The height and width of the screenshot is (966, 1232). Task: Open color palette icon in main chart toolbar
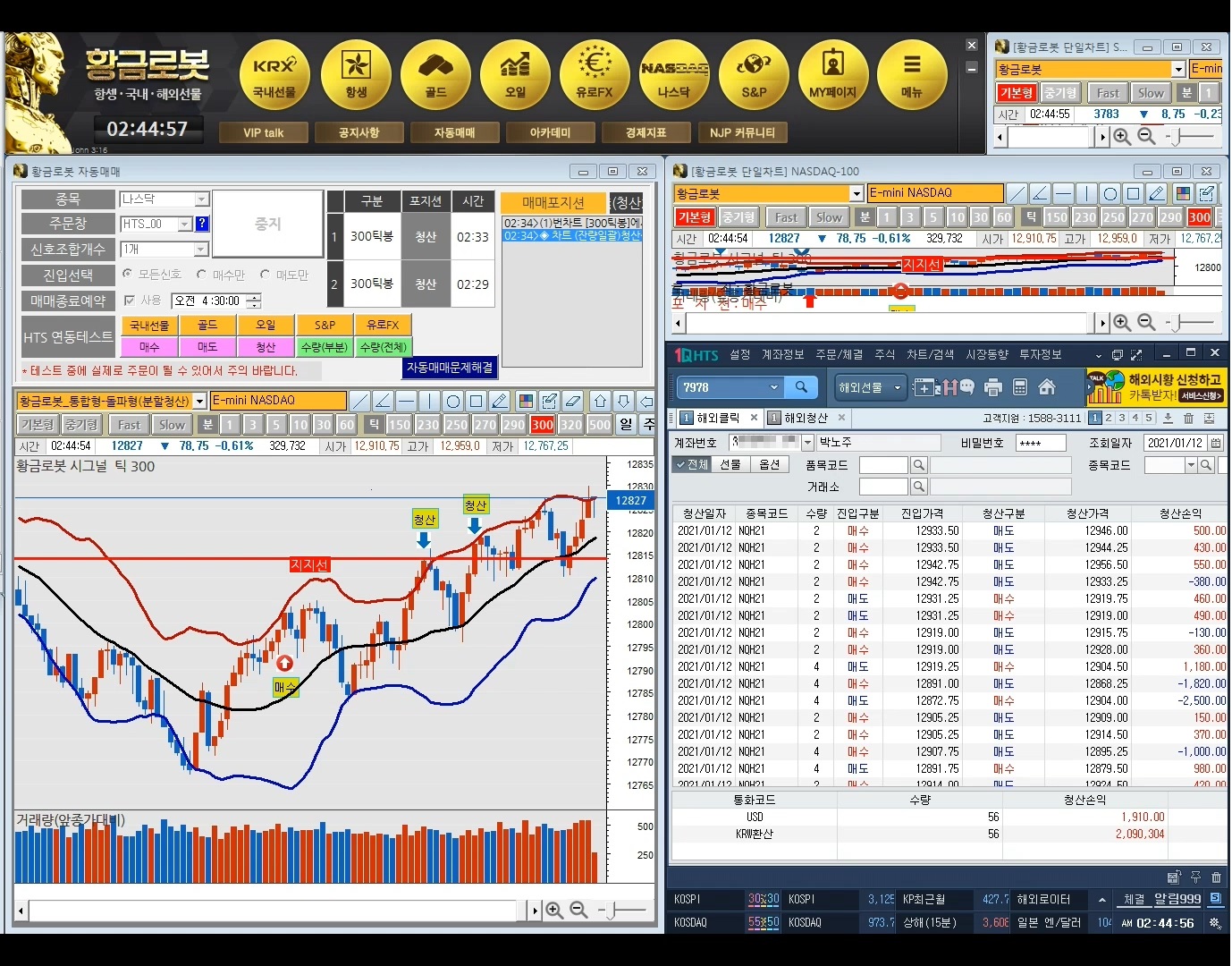527,401
